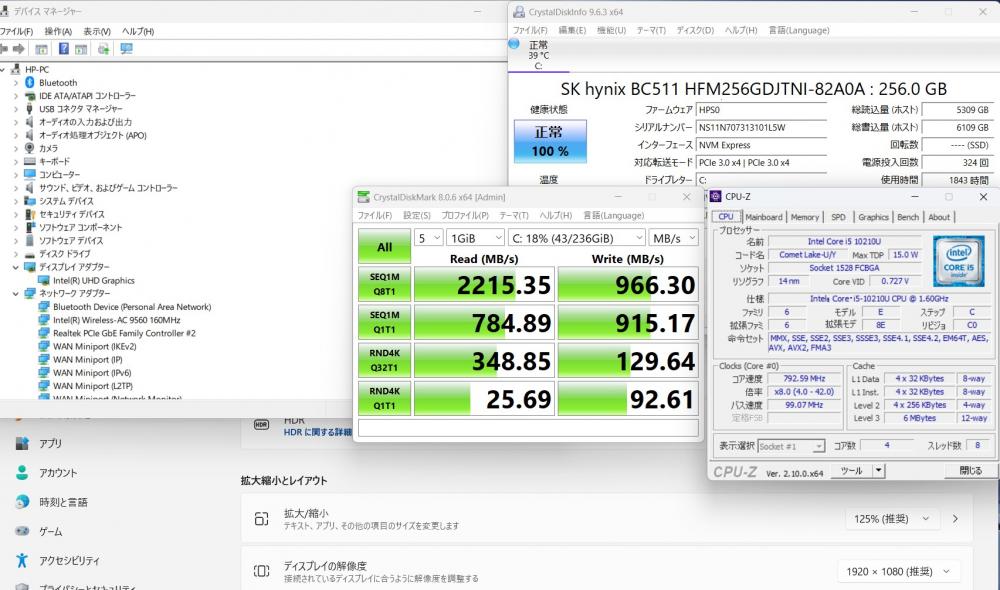Screen dimensions: 1000x590
Task: Select the keyboard icon beside キーボード
Action: (x=29, y=161)
